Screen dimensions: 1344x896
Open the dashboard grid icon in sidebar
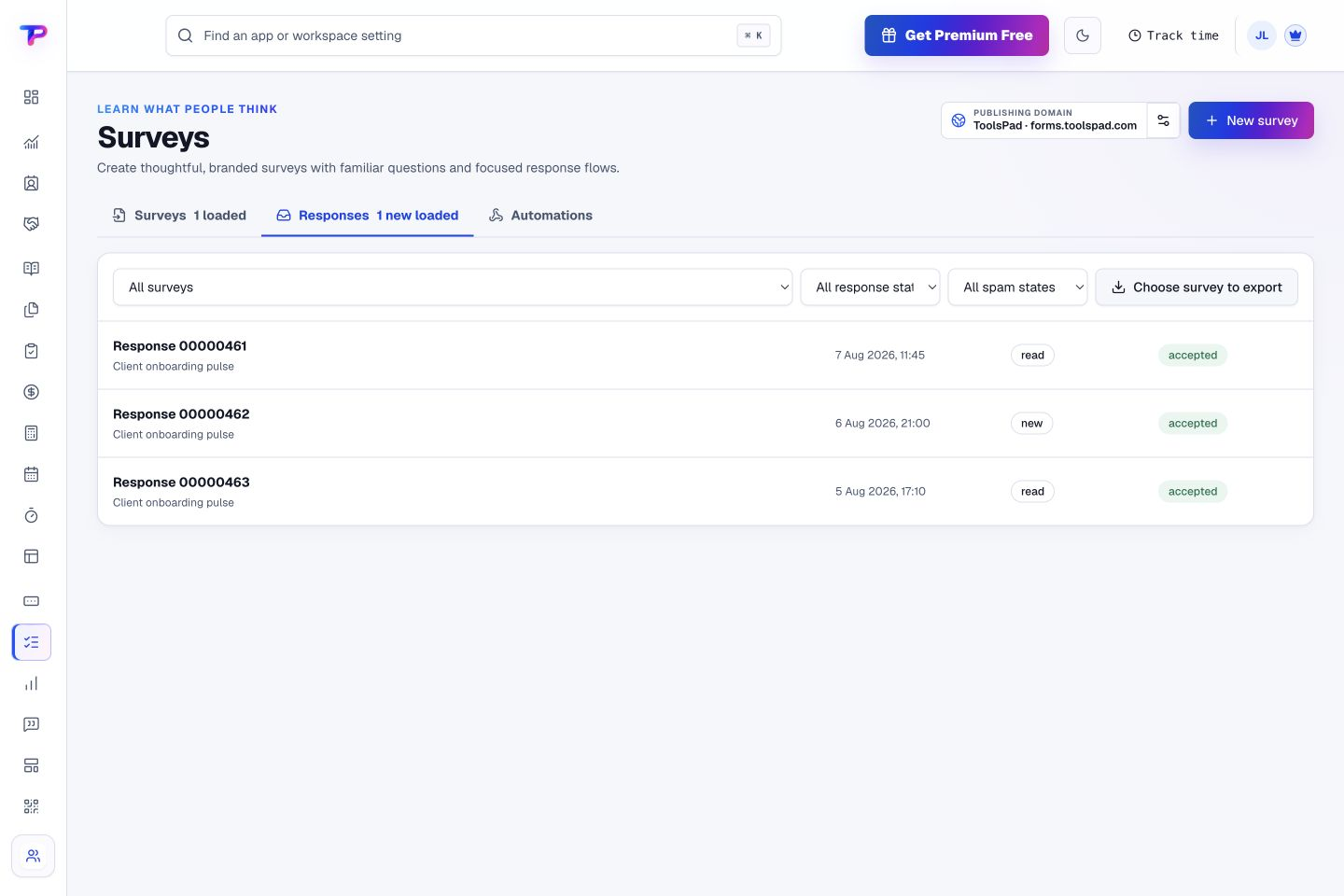tap(31, 97)
